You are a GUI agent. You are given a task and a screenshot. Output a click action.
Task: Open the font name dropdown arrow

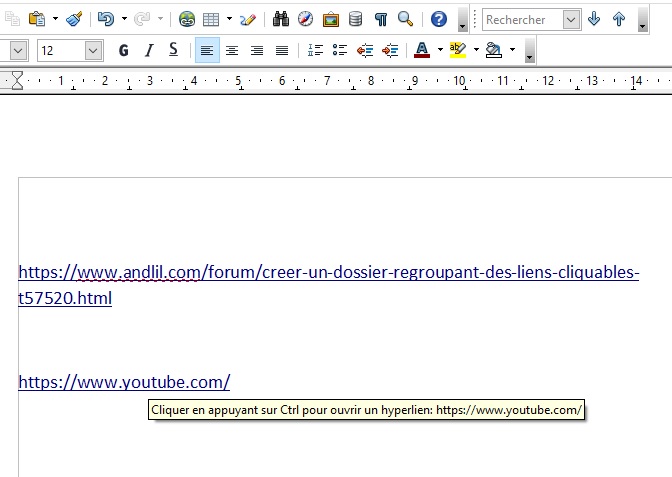(18, 51)
